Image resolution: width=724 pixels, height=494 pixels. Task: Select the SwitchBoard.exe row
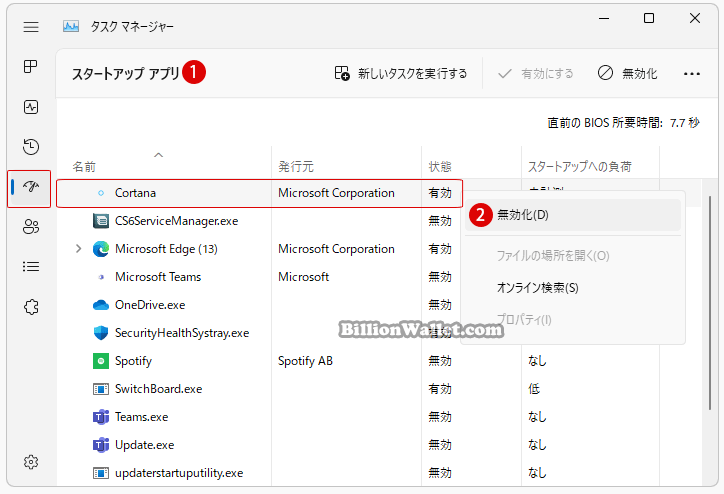158,389
